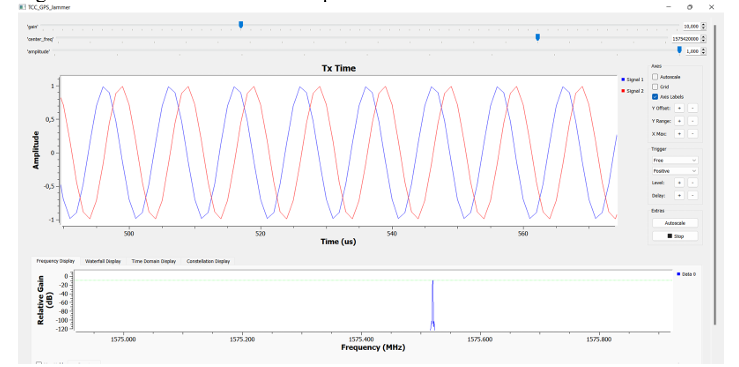This screenshot has width=739, height=367.
Task: Click the center_freq slider handle
Action: tap(537, 37)
